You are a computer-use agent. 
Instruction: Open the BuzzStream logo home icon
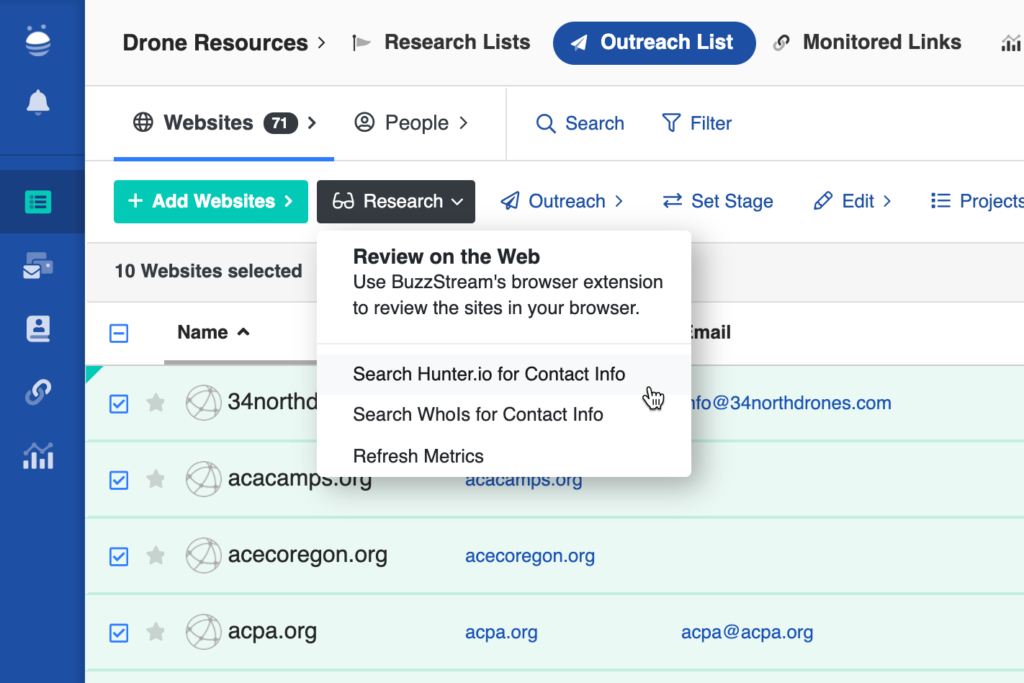tap(38, 41)
